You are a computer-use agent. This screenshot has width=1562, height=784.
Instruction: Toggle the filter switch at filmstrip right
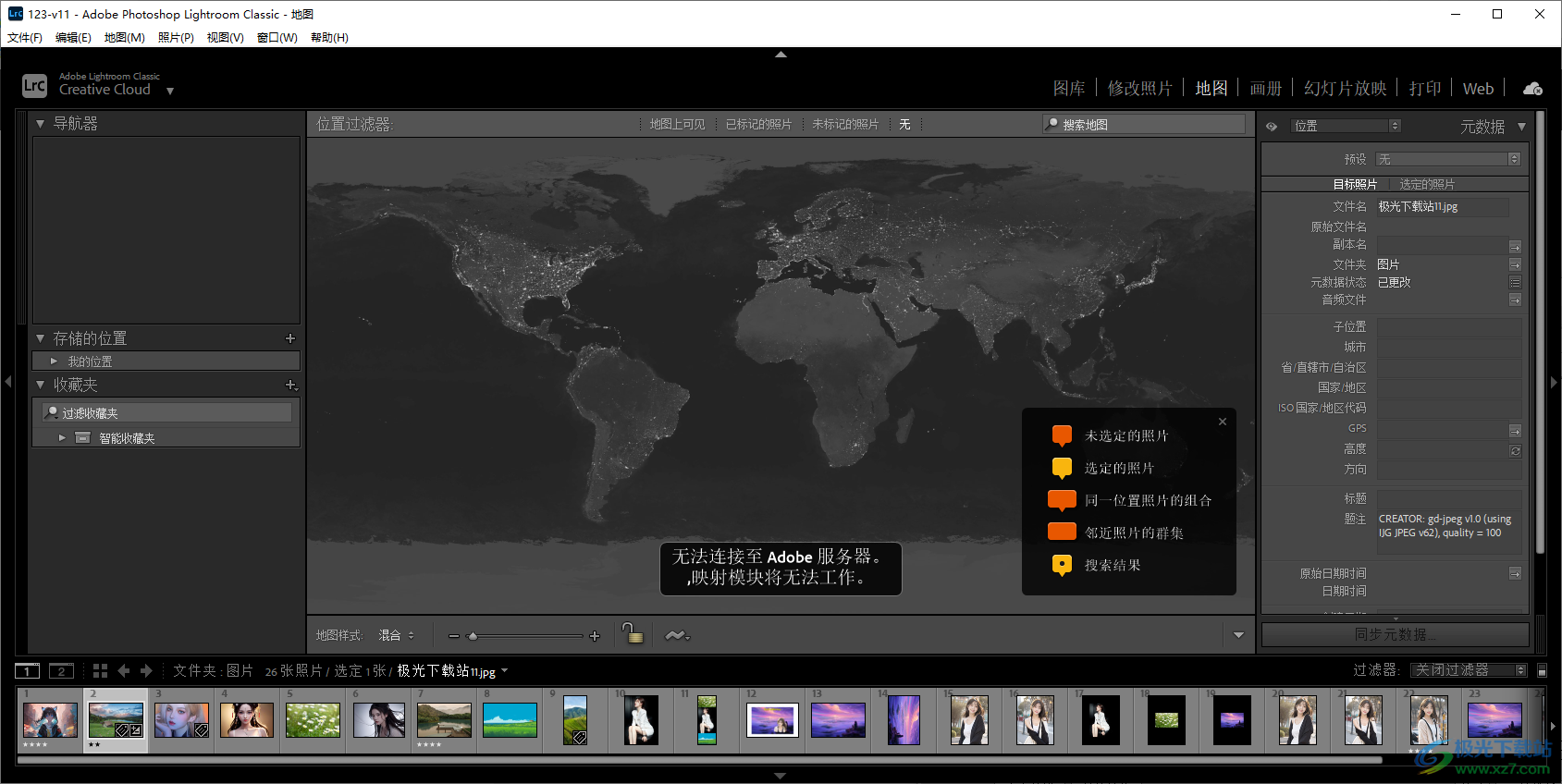(x=1542, y=670)
